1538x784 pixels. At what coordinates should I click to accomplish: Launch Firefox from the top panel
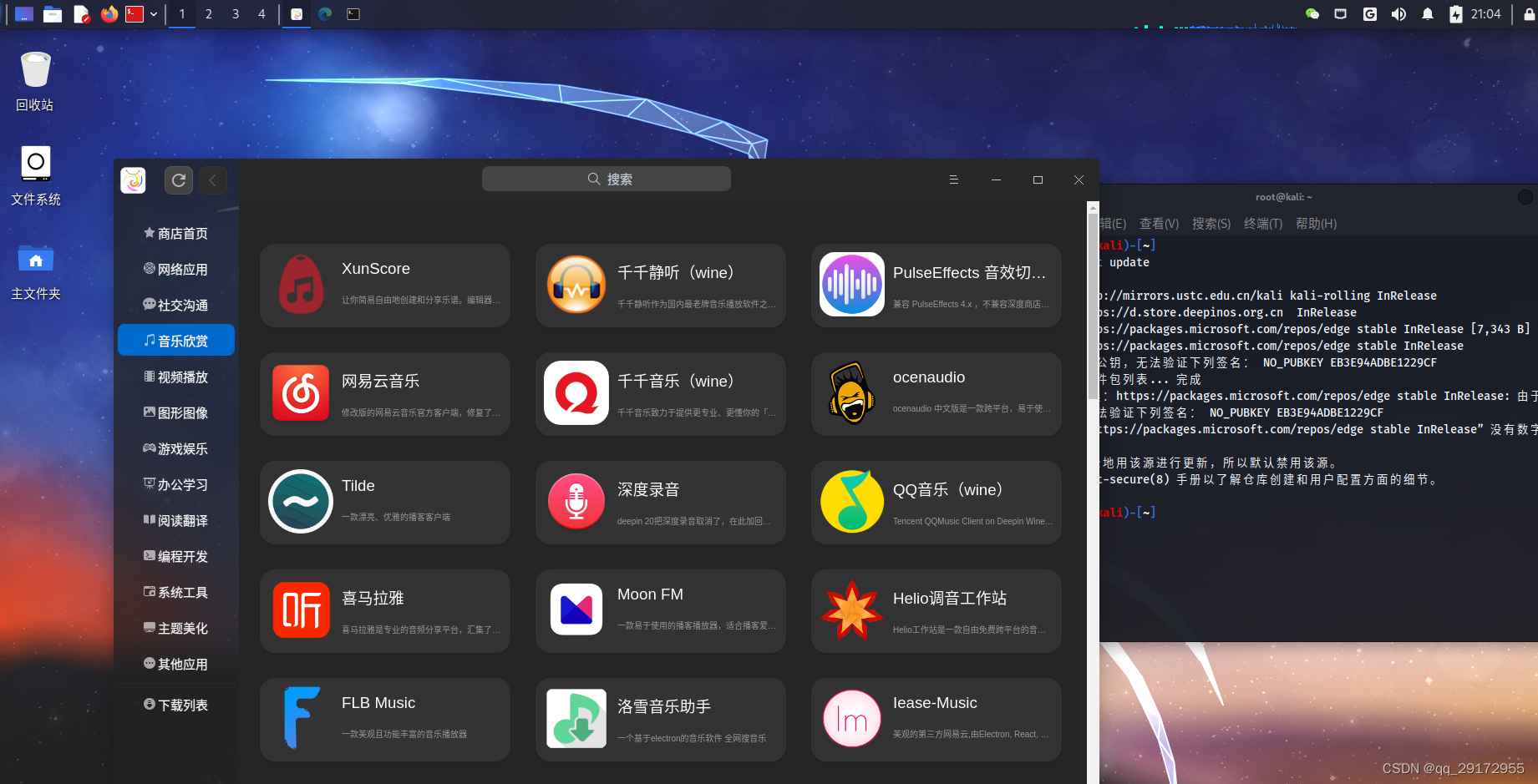[x=109, y=14]
